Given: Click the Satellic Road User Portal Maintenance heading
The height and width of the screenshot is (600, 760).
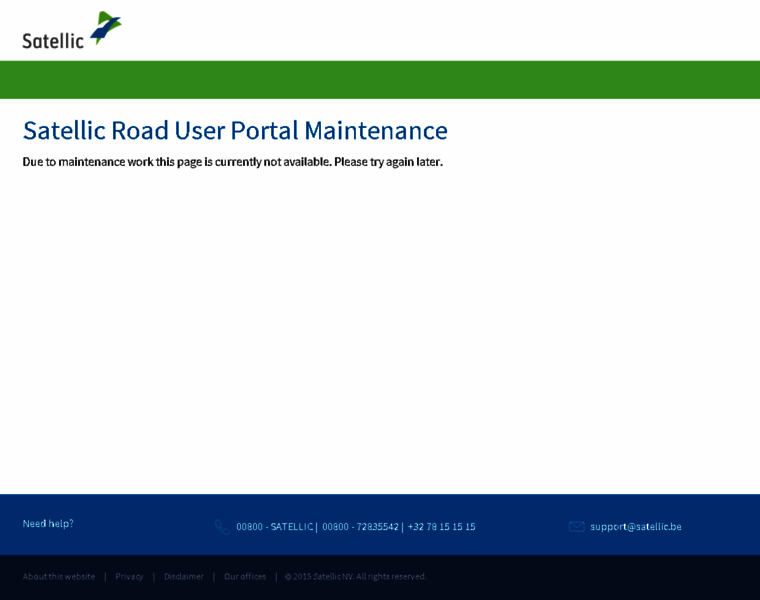Looking at the screenshot, I should click(x=235, y=130).
